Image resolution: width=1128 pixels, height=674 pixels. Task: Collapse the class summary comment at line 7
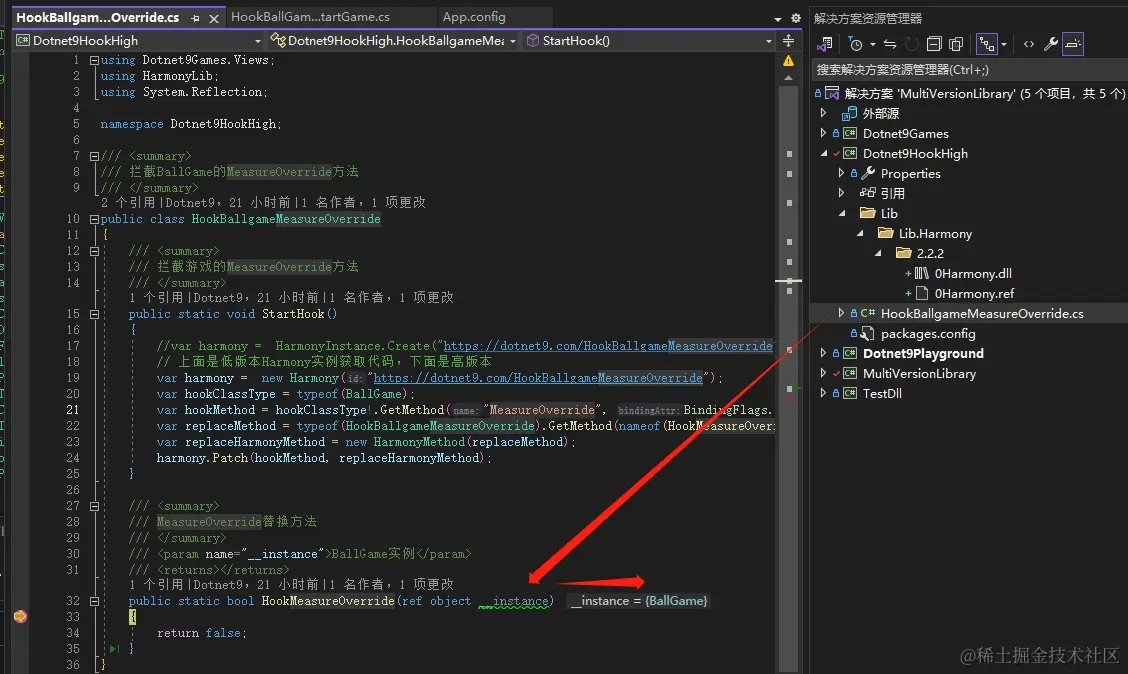tap(94, 156)
